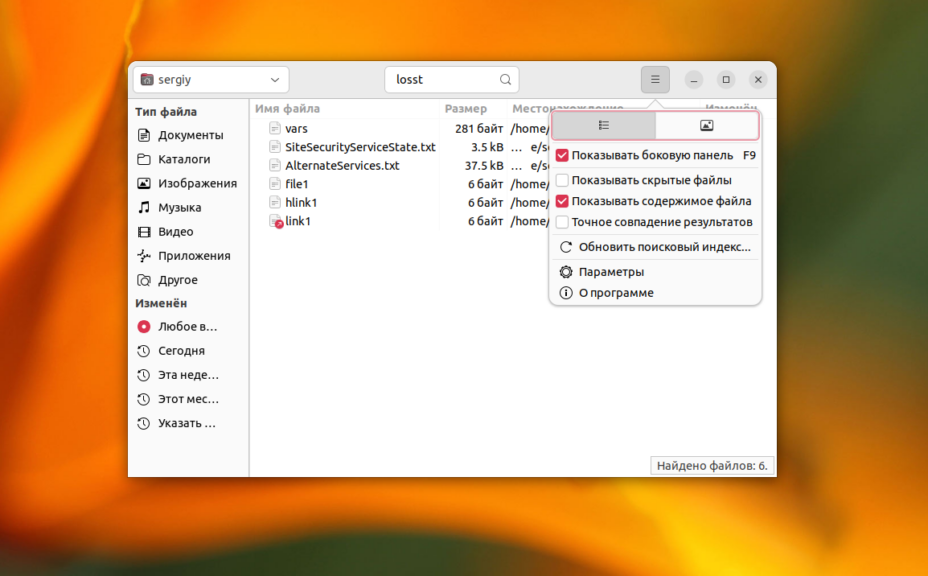Disable Показывать боковую панель checkbox
The image size is (928, 576).
[x=562, y=156]
